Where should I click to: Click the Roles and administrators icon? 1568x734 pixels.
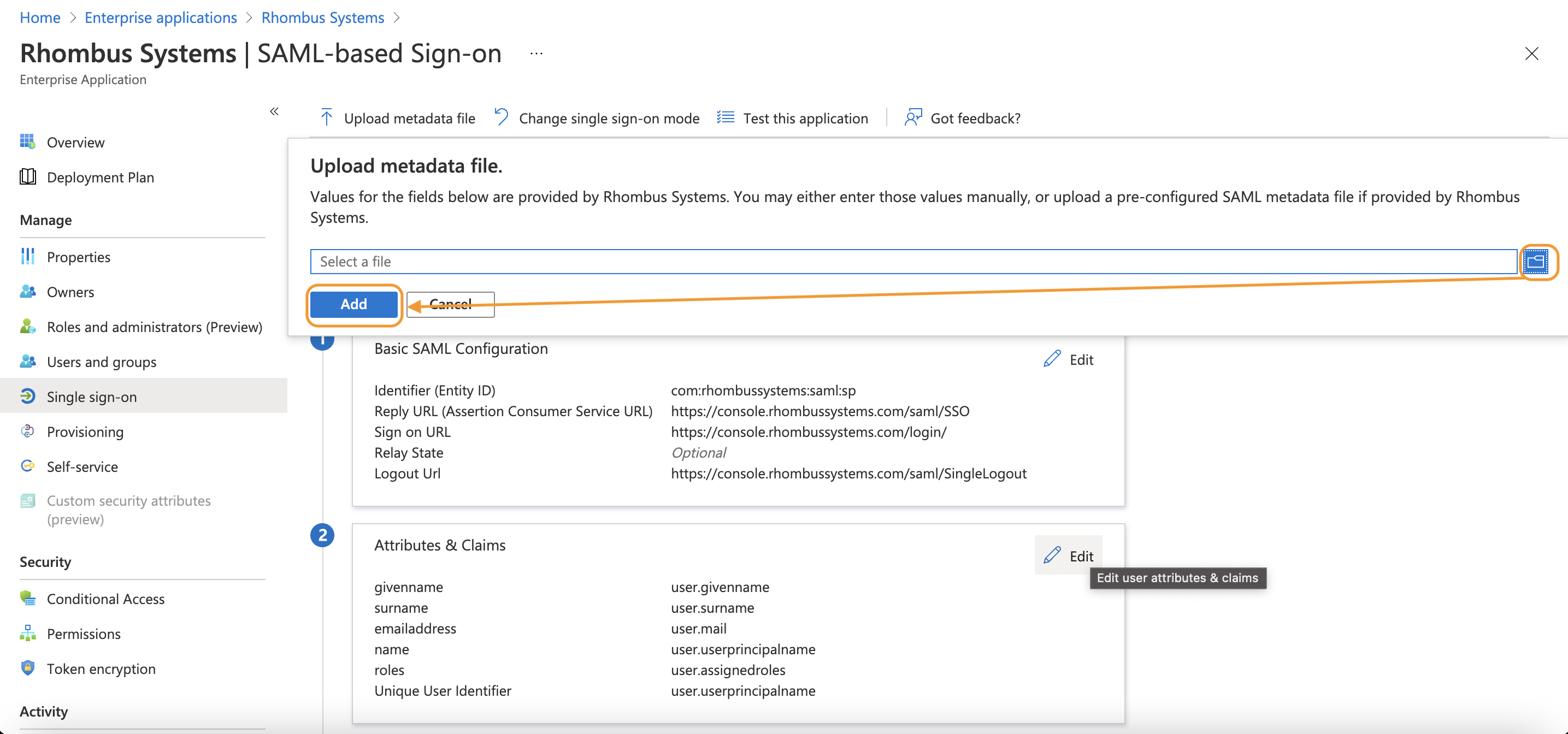click(x=27, y=326)
